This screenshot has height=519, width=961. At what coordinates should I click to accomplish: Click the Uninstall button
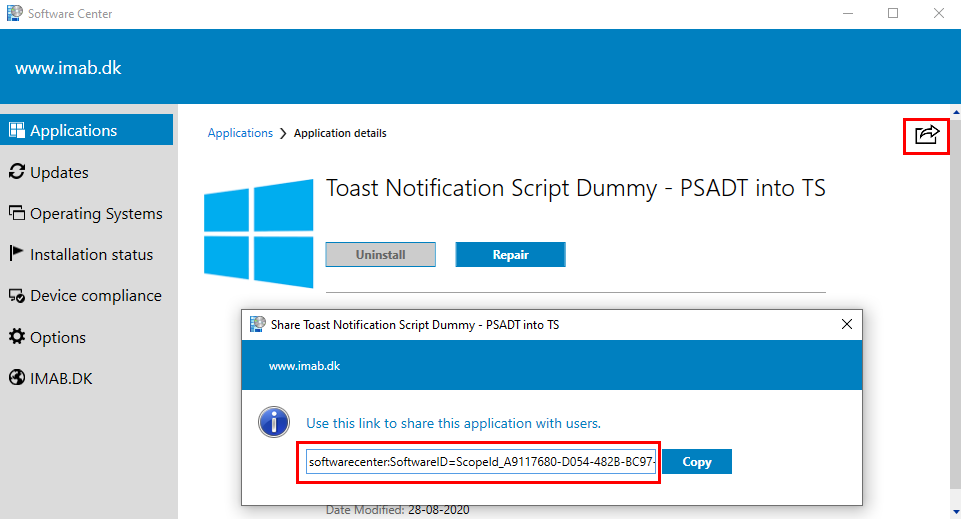point(381,254)
